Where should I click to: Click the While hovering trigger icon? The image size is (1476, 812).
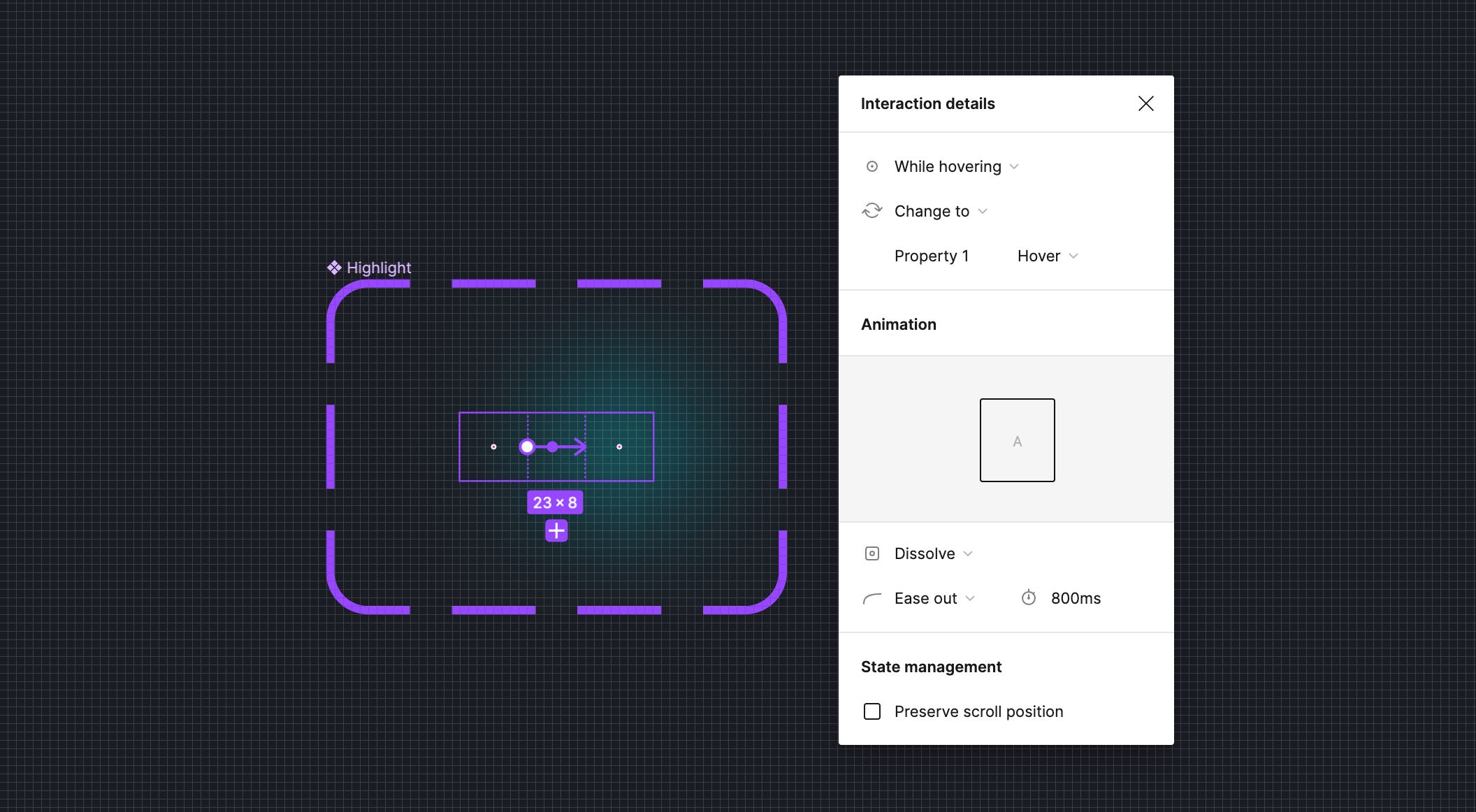coord(871,166)
